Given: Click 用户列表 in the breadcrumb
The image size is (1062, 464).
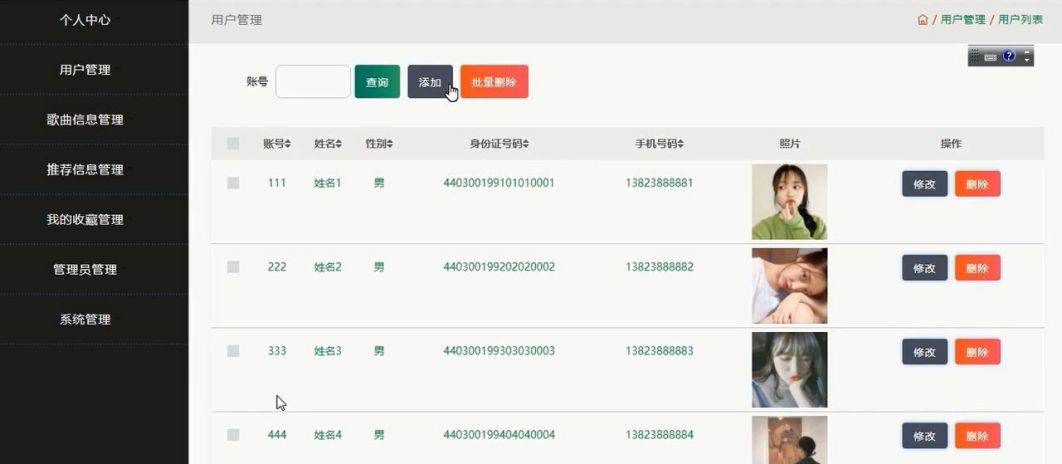Looking at the screenshot, I should [1020, 20].
